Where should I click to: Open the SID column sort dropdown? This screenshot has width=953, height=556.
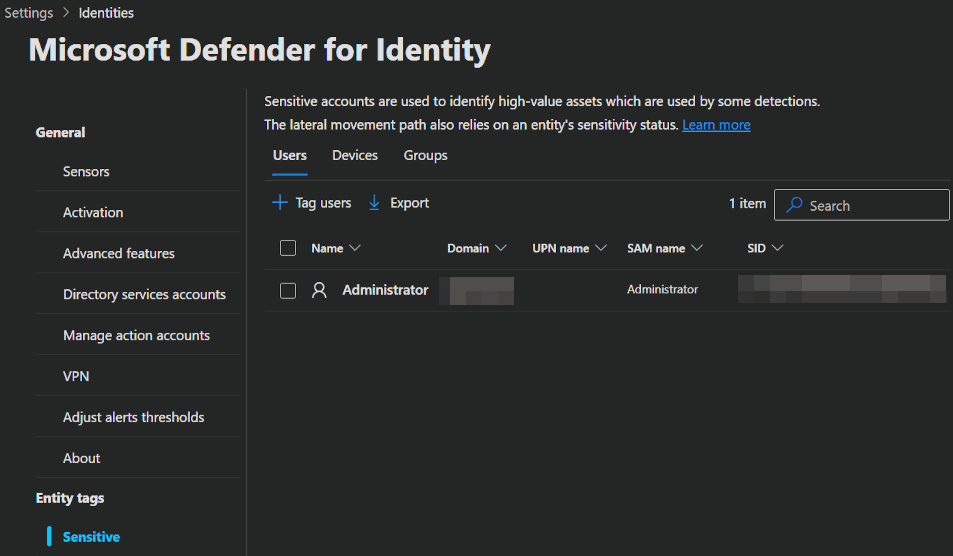point(777,248)
